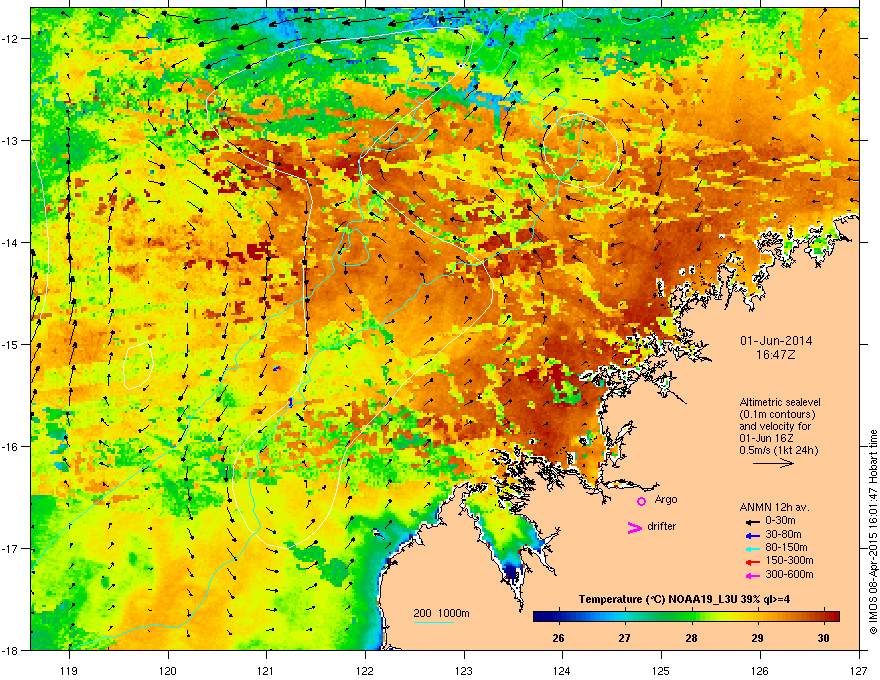
Task: Click the longitude label '123'
Action: pyautogui.click(x=464, y=670)
